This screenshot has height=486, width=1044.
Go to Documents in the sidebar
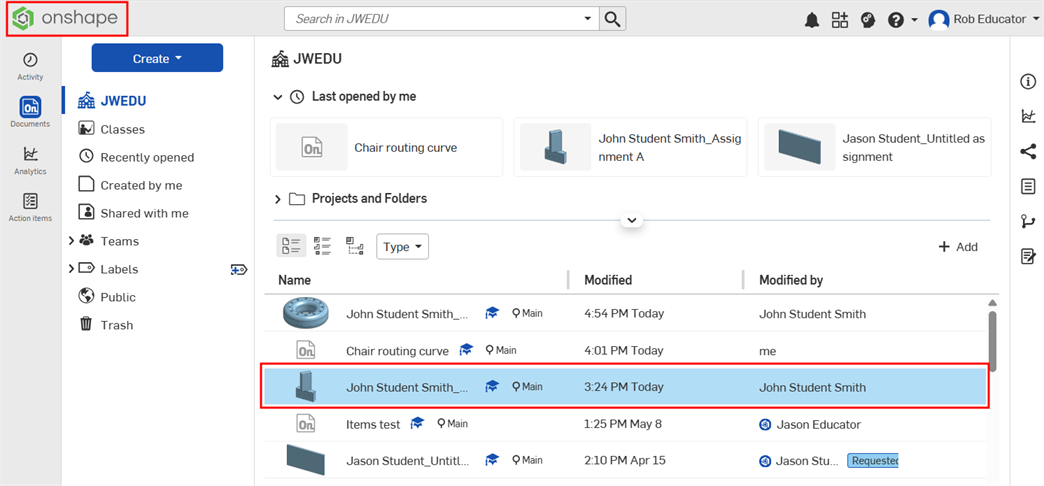pyautogui.click(x=30, y=112)
